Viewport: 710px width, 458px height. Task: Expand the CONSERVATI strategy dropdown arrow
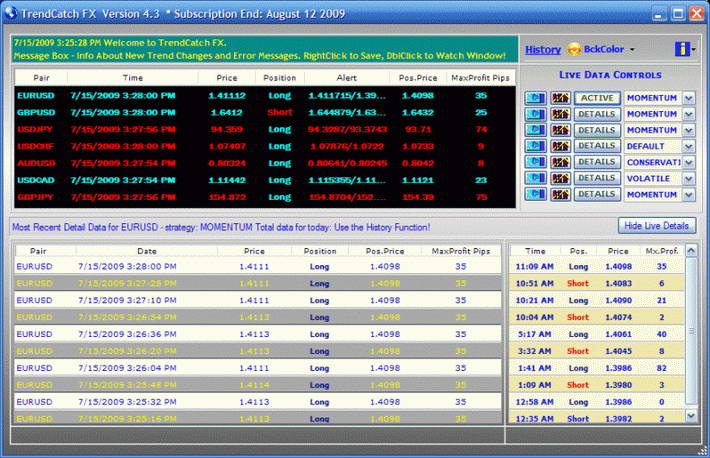[x=689, y=162]
